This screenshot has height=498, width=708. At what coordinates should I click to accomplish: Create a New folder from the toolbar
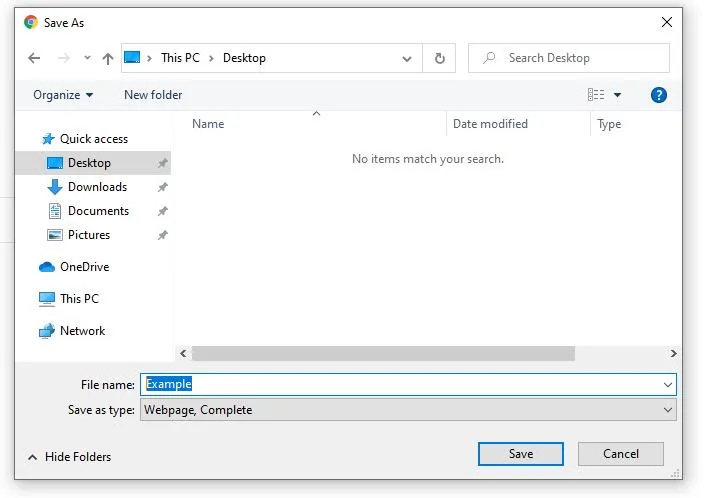coord(153,95)
